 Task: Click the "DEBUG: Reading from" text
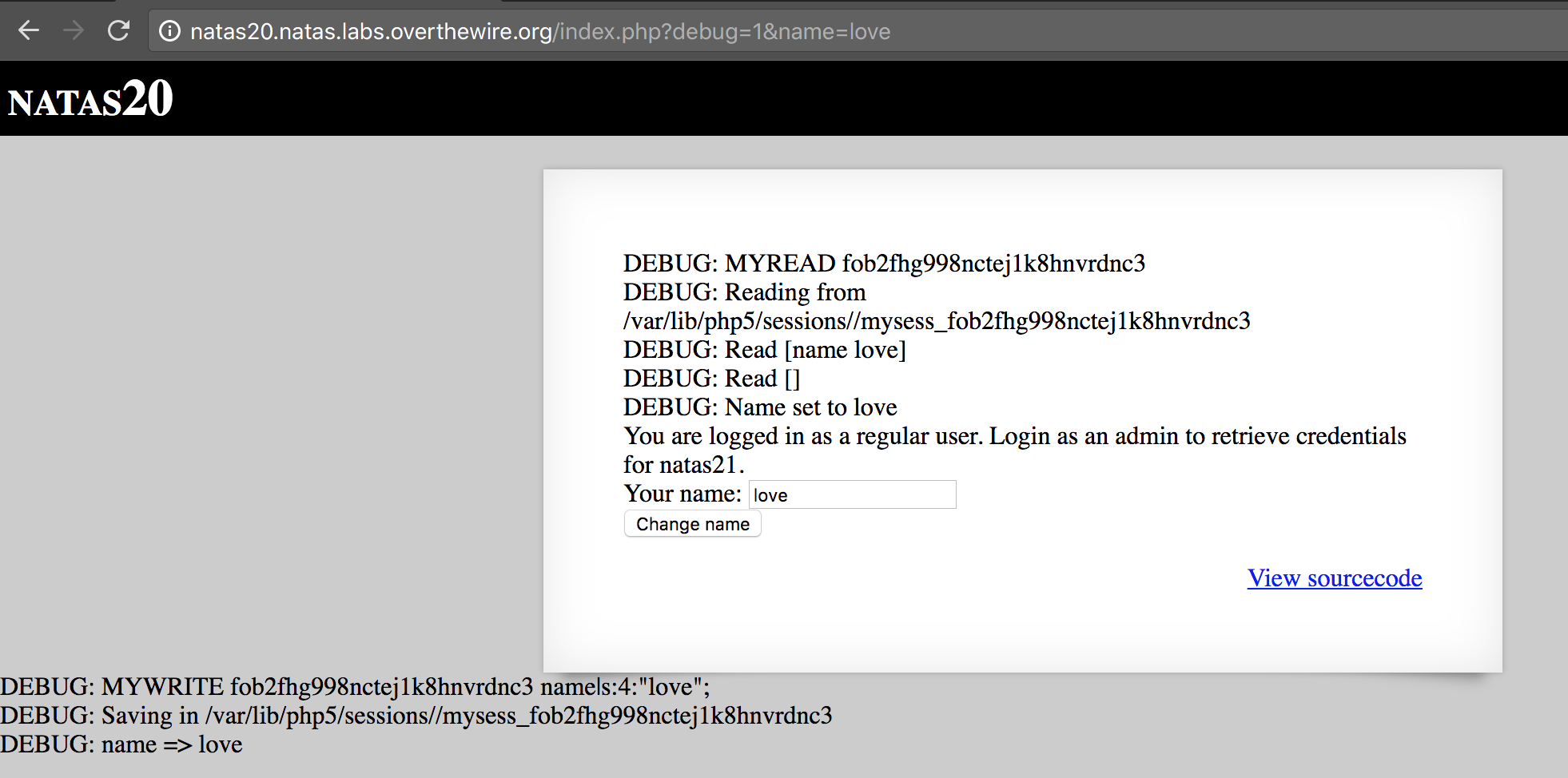[744, 292]
